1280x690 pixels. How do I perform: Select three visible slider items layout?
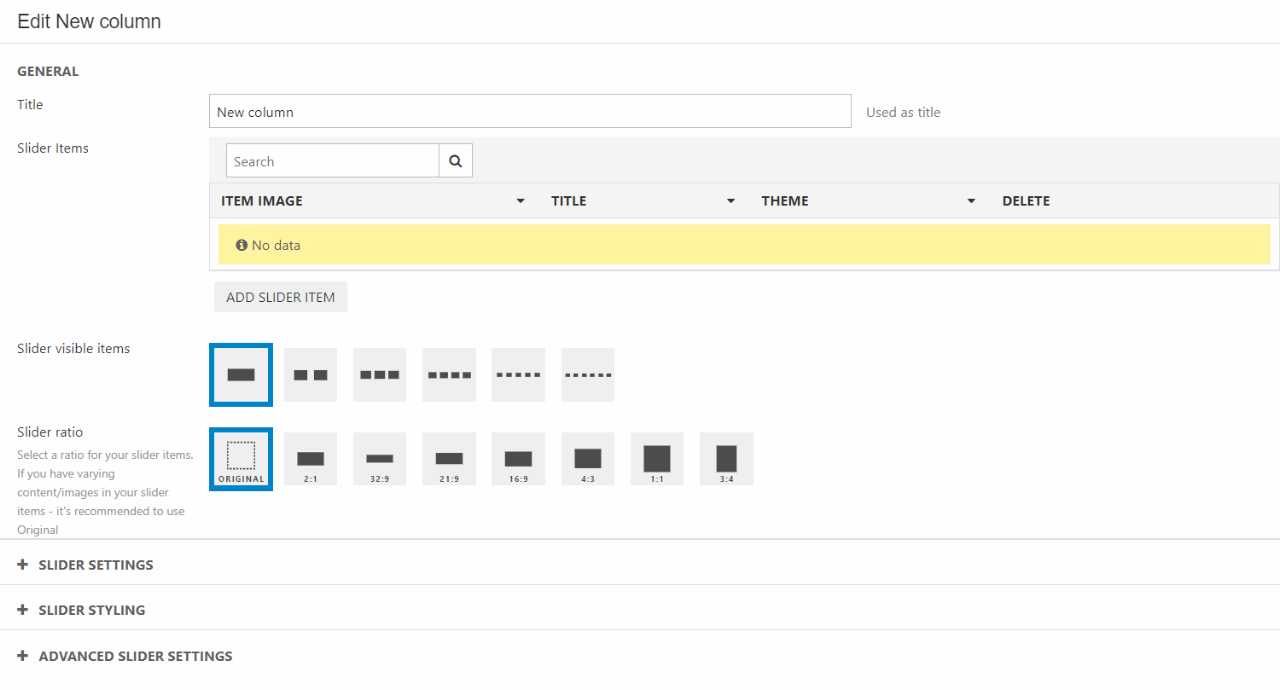[x=379, y=375]
